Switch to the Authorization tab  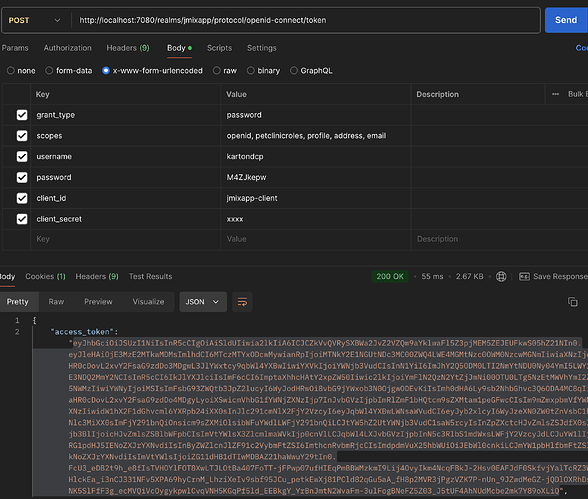[68, 48]
